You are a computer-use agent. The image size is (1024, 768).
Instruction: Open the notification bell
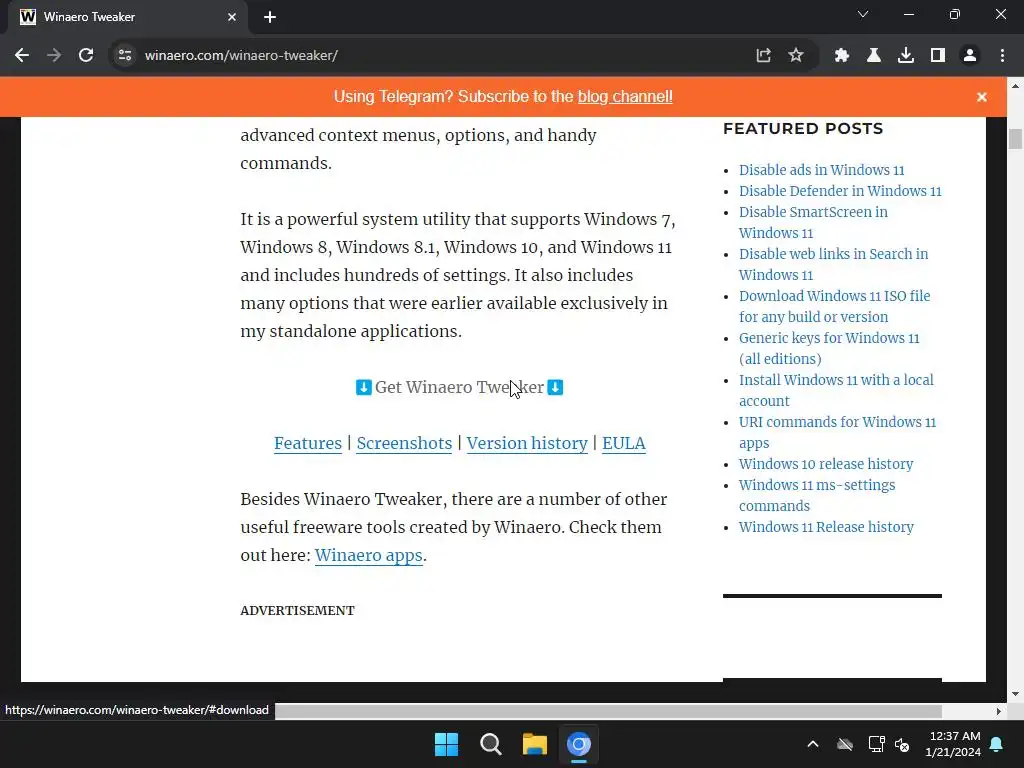click(x=997, y=744)
